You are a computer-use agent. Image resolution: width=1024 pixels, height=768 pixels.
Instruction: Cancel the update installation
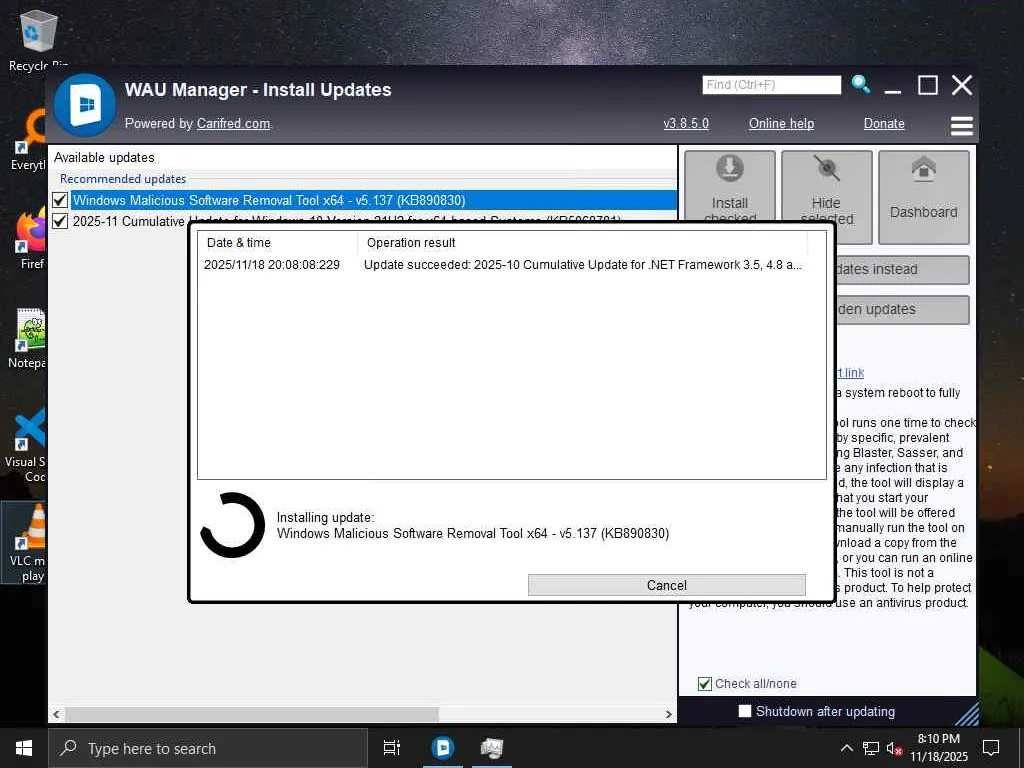pyautogui.click(x=666, y=584)
